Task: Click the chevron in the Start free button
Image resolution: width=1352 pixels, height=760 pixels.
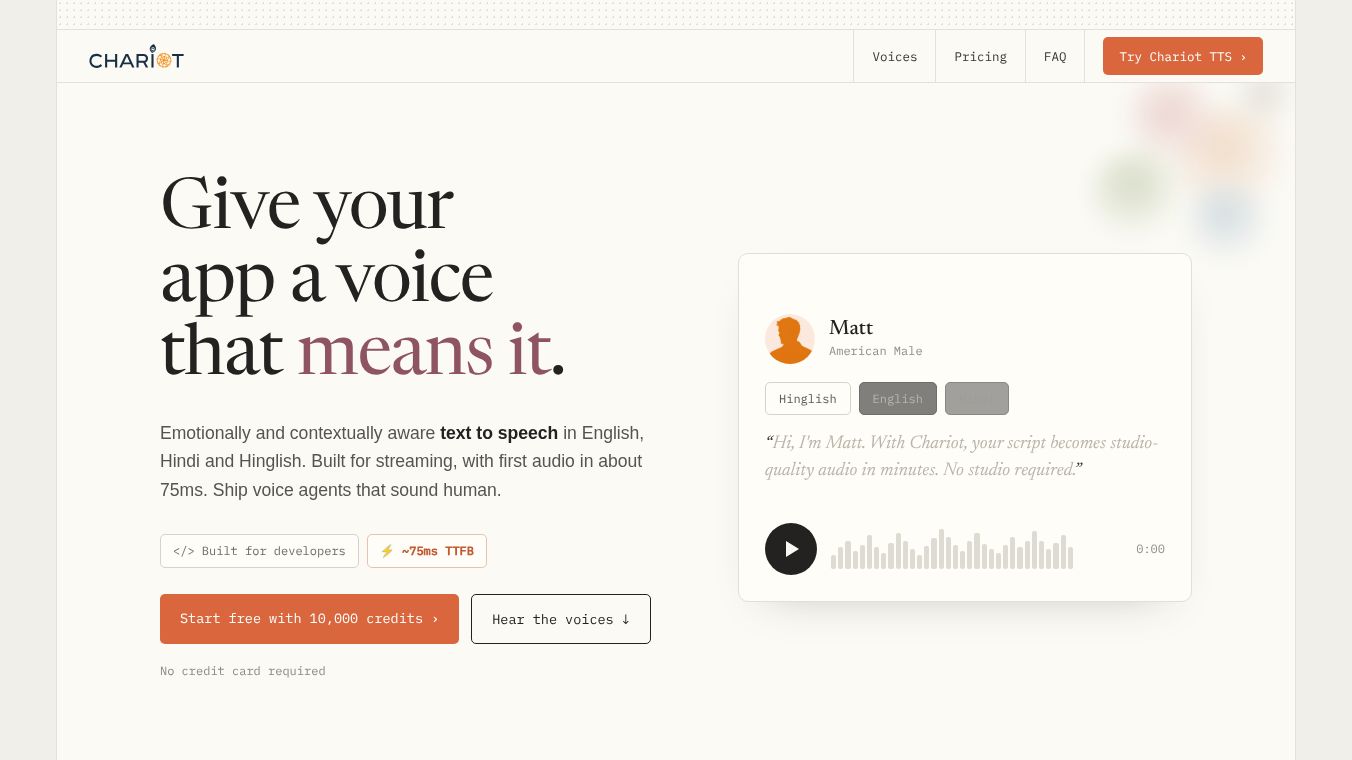Action: coord(435,619)
